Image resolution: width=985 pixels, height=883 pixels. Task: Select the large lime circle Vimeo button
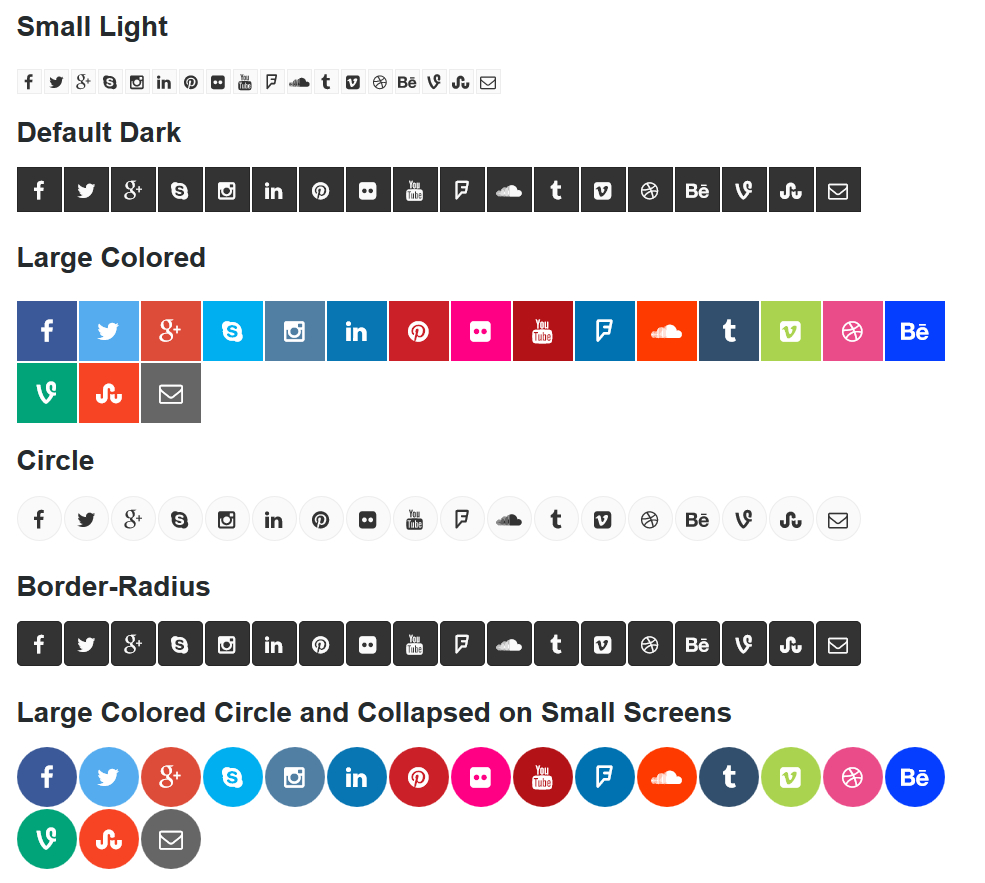point(791,777)
